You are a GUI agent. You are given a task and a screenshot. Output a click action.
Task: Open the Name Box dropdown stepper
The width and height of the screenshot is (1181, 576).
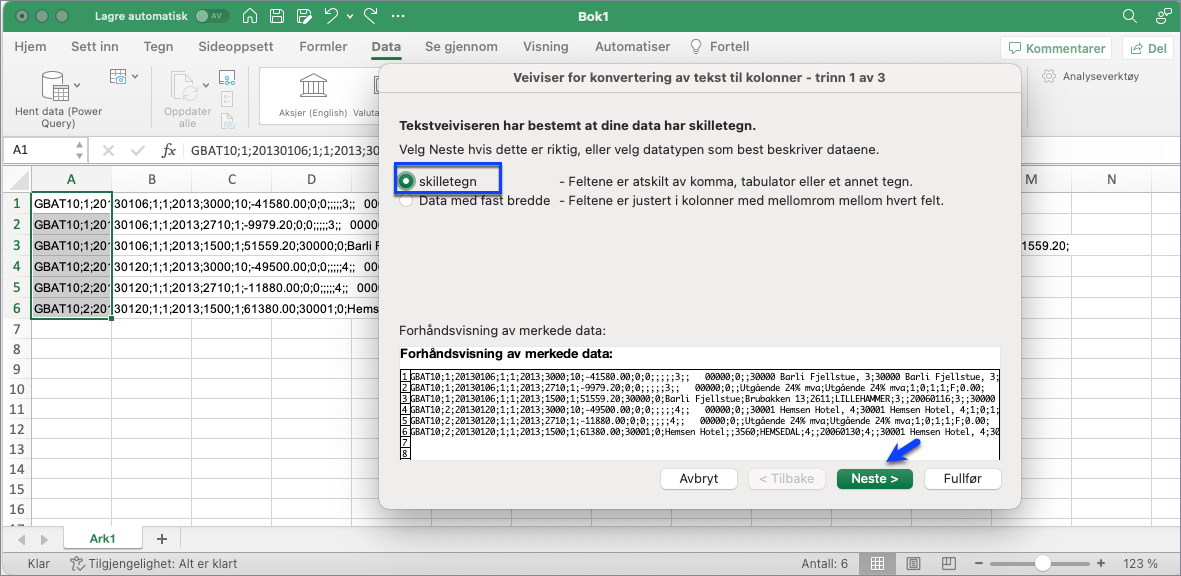pos(80,151)
